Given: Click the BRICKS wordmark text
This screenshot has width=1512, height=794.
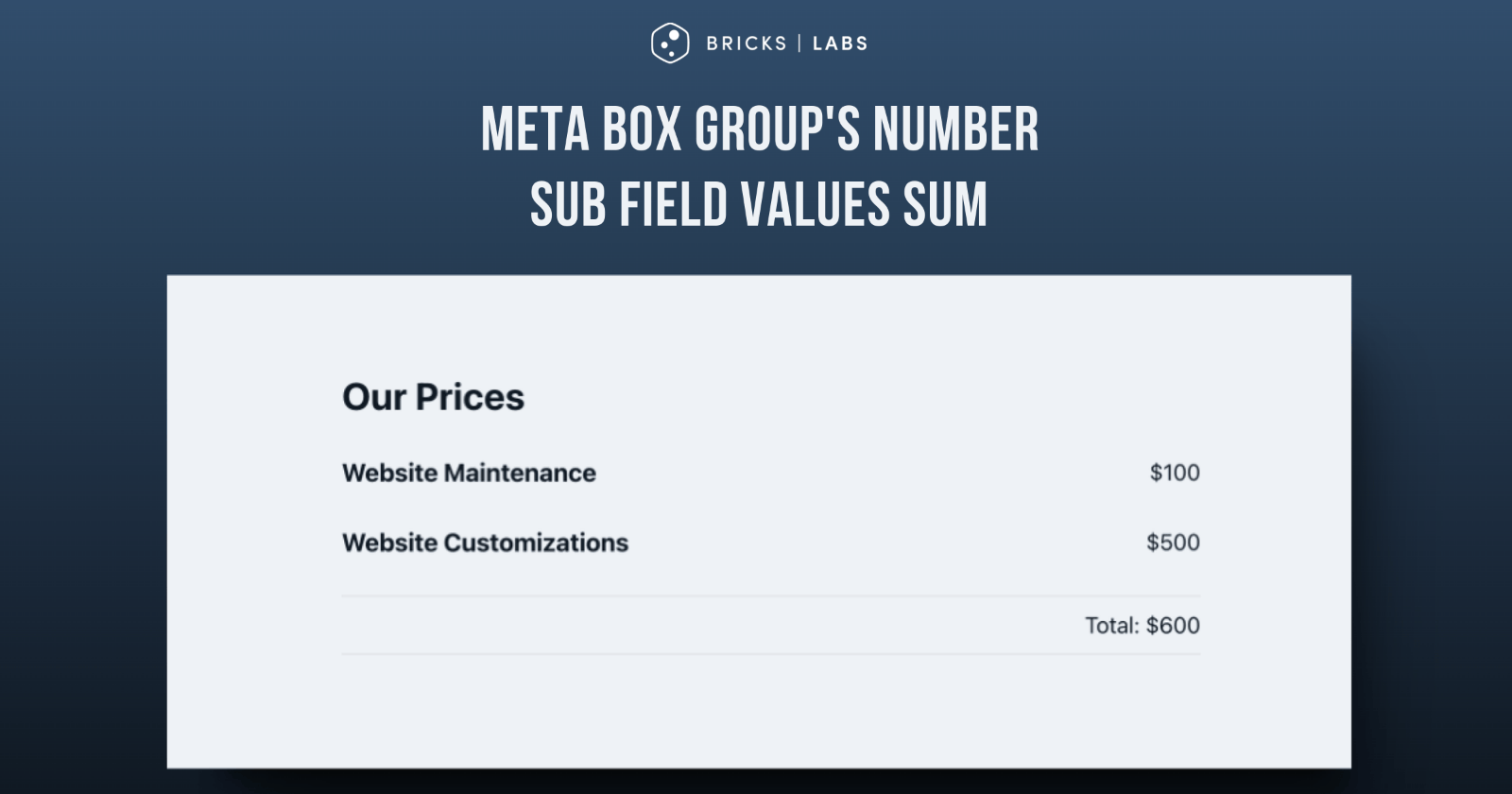Looking at the screenshot, I should click(747, 43).
